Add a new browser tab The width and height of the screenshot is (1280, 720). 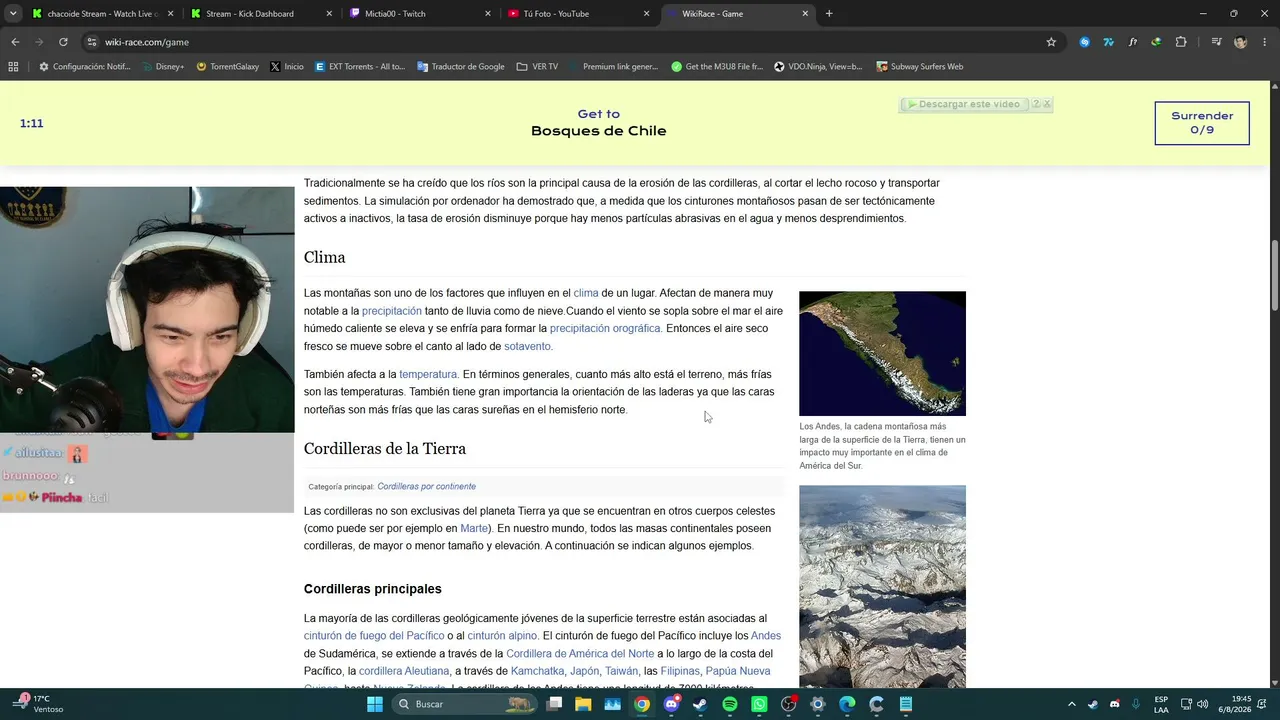[829, 14]
